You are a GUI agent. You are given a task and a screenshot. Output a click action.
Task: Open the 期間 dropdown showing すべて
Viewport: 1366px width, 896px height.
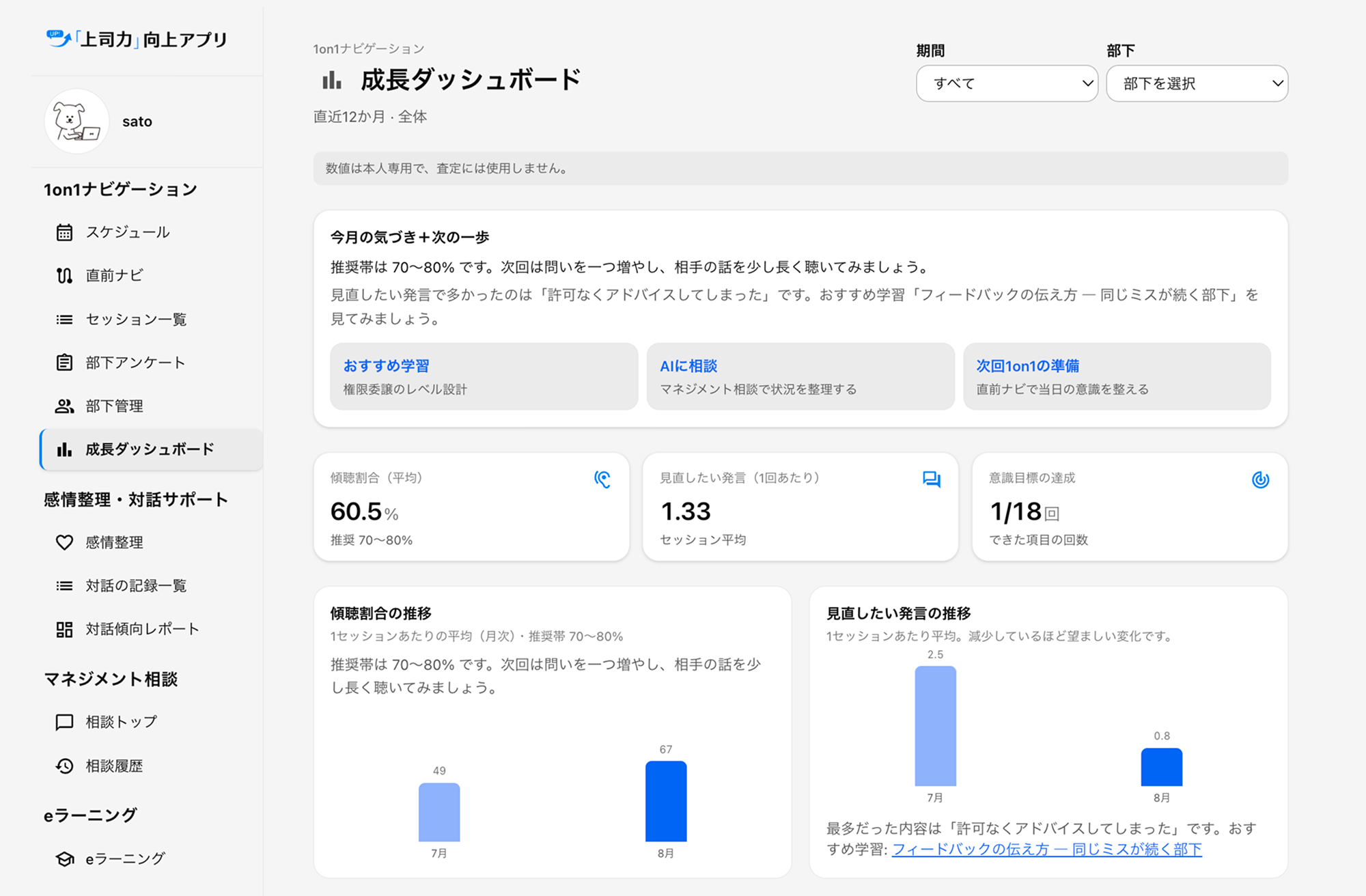point(1007,83)
